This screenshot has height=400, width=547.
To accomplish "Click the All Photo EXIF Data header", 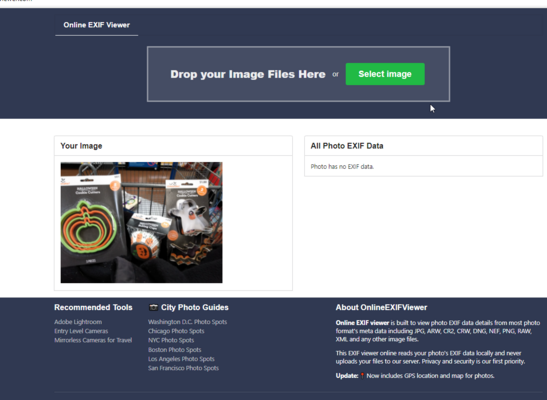I will [423, 146].
